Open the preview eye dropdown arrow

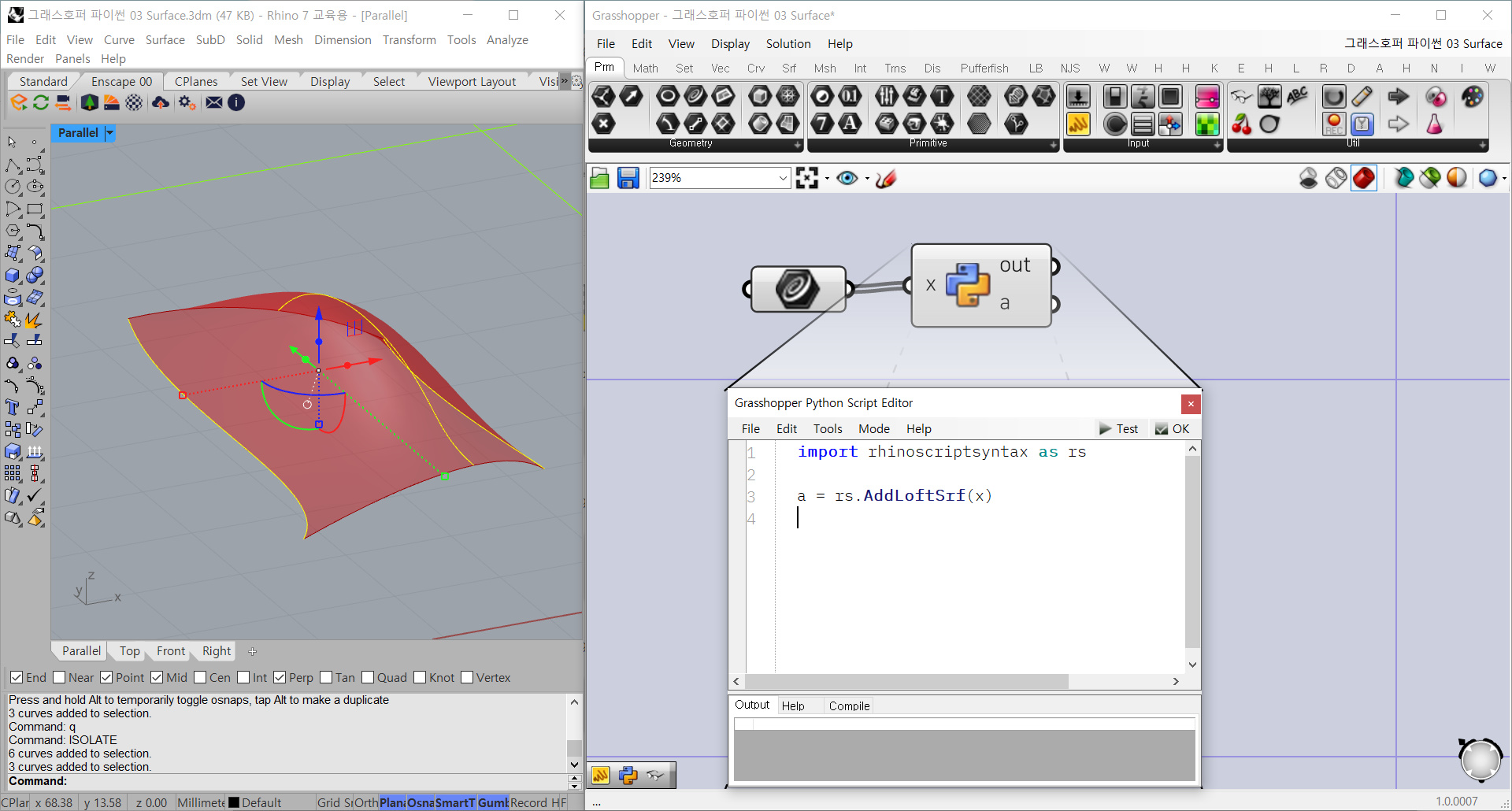pos(867,179)
